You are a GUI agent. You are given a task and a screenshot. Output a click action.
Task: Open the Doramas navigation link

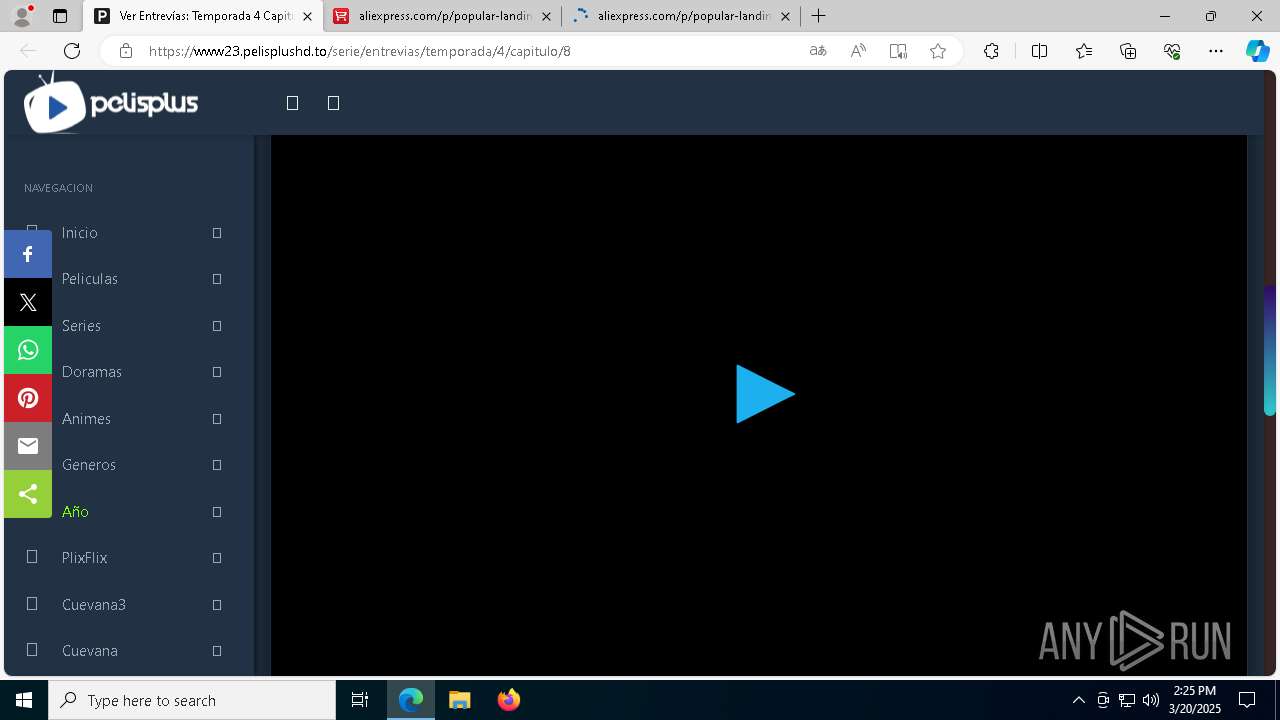pyautogui.click(x=92, y=372)
